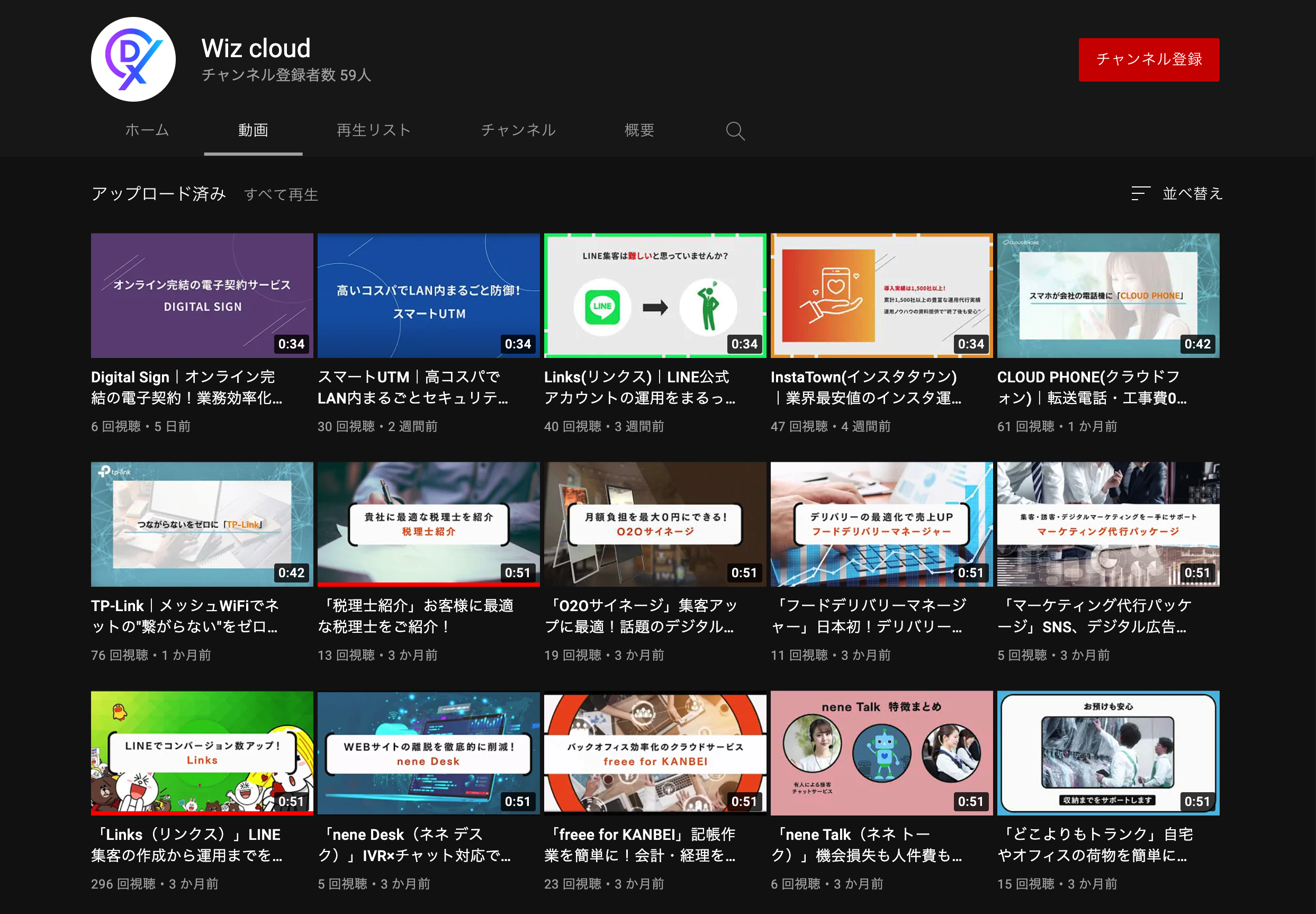Open the フードデリバリーマネージャー thumbnail

tap(881, 524)
